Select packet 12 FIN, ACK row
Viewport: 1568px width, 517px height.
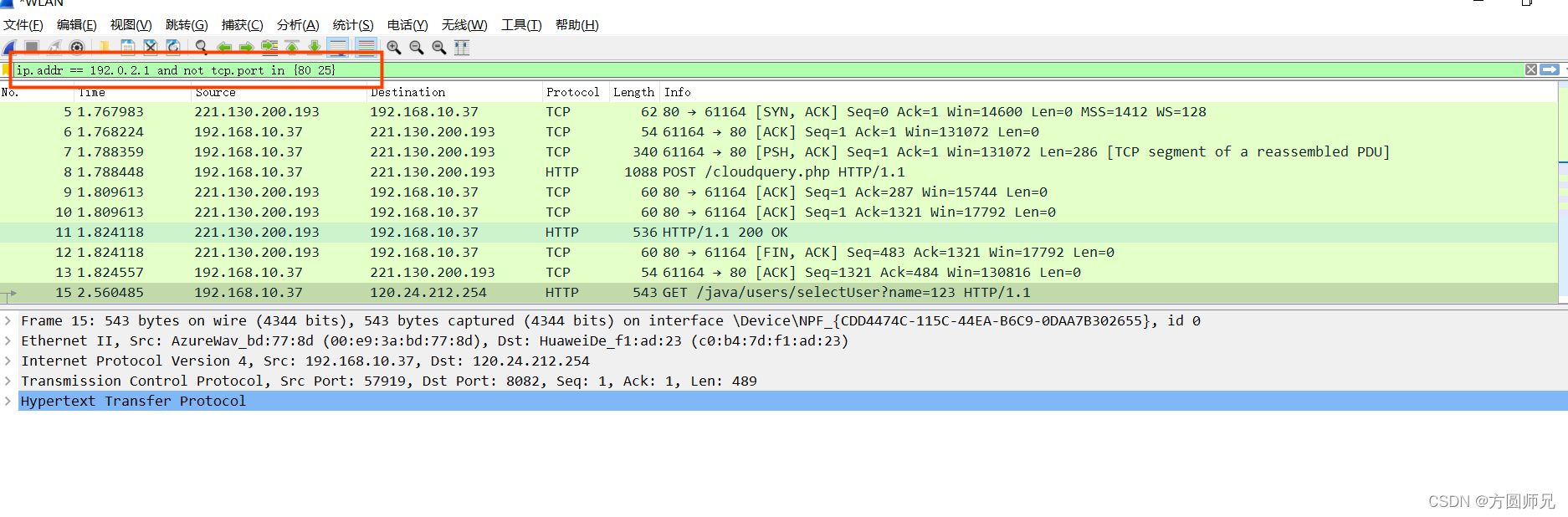(x=779, y=252)
